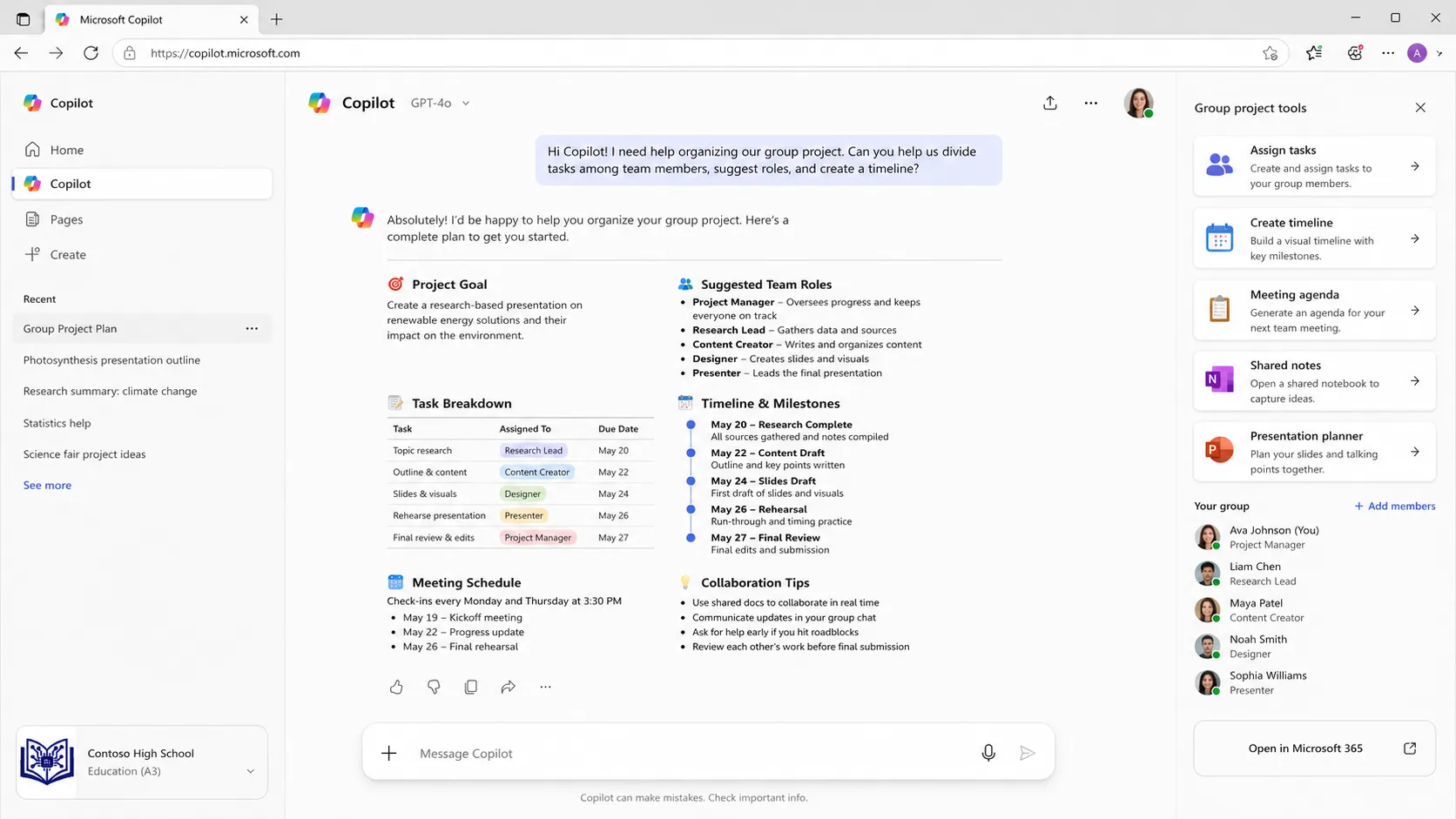Click the site info lock icon
Viewport: 1456px width, 819px height.
click(x=130, y=53)
